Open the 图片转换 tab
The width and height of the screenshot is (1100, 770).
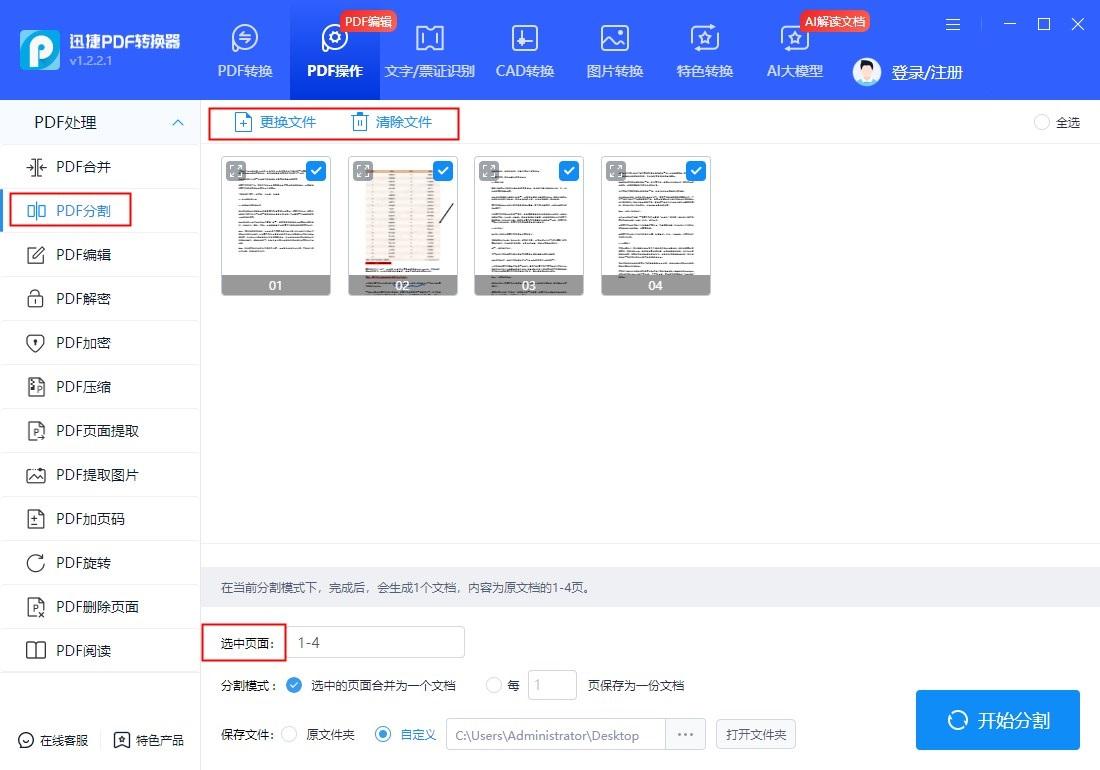pos(615,50)
